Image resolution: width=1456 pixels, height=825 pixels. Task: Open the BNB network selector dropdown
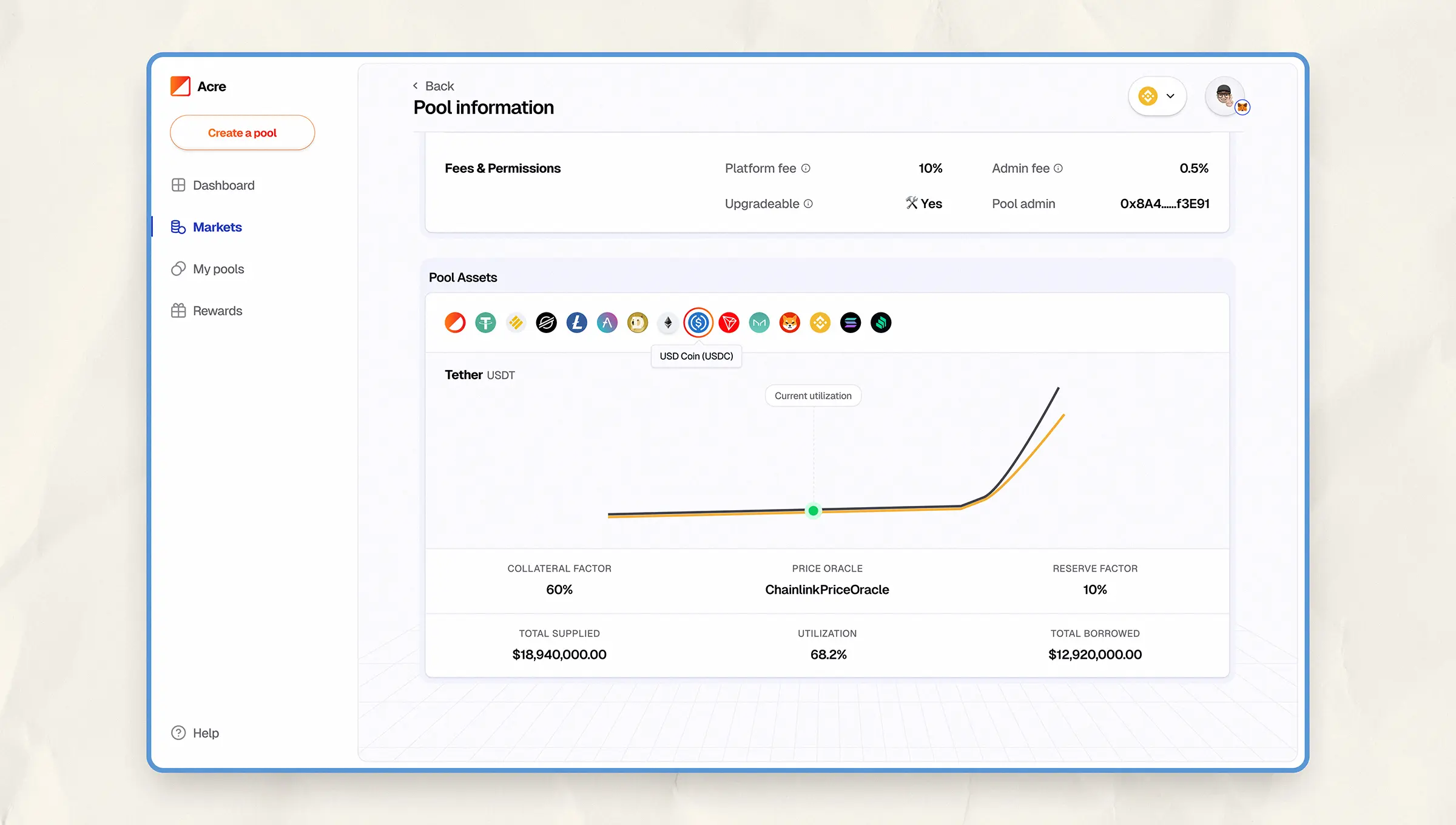click(x=1157, y=96)
